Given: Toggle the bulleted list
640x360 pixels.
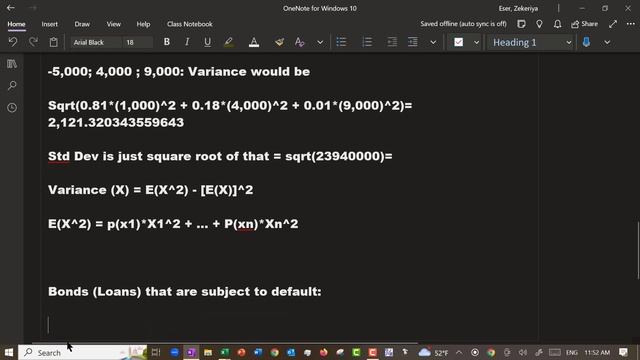Looking at the screenshot, I should [341, 42].
